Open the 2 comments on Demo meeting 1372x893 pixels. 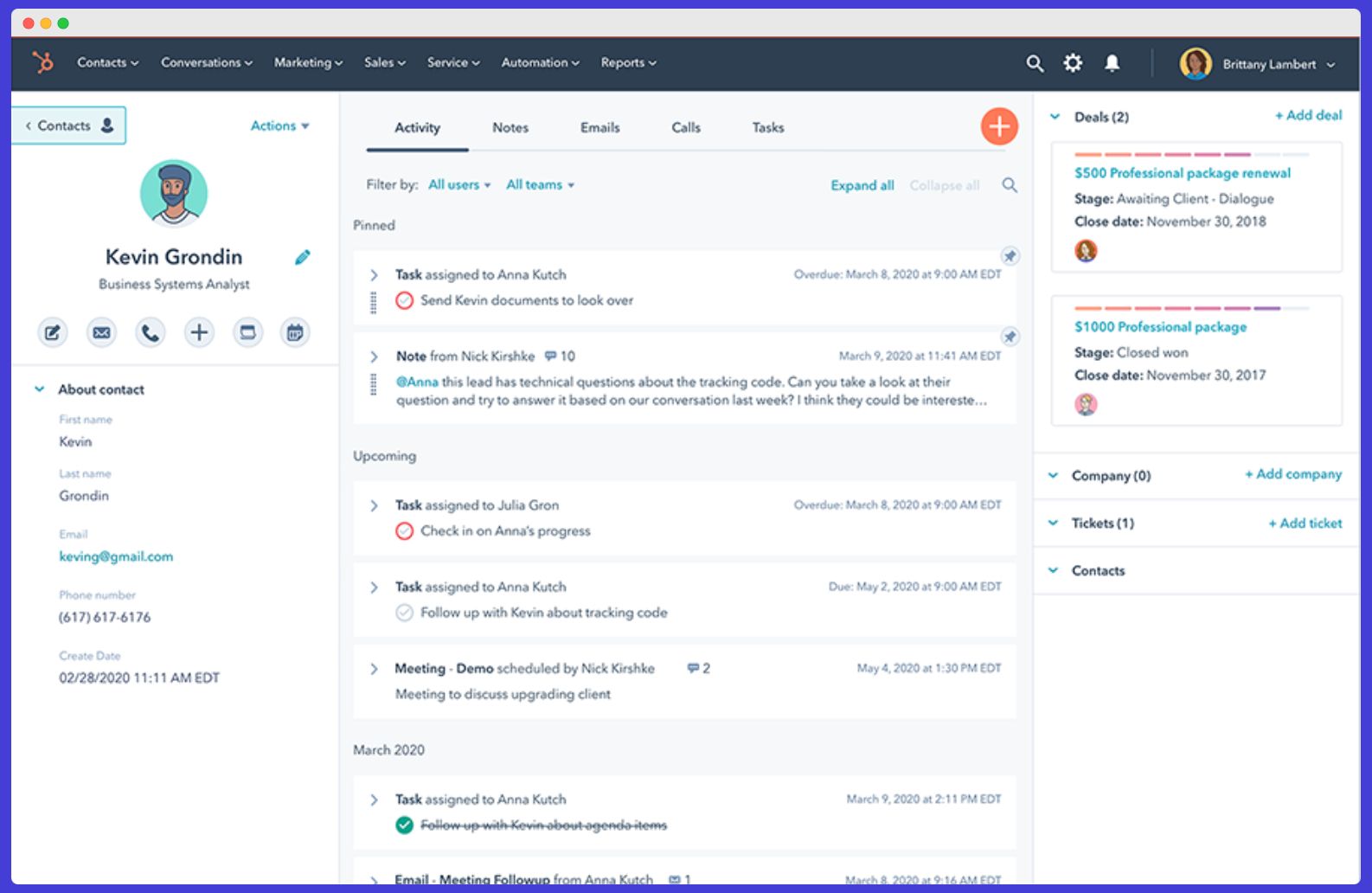pyautogui.click(x=698, y=668)
